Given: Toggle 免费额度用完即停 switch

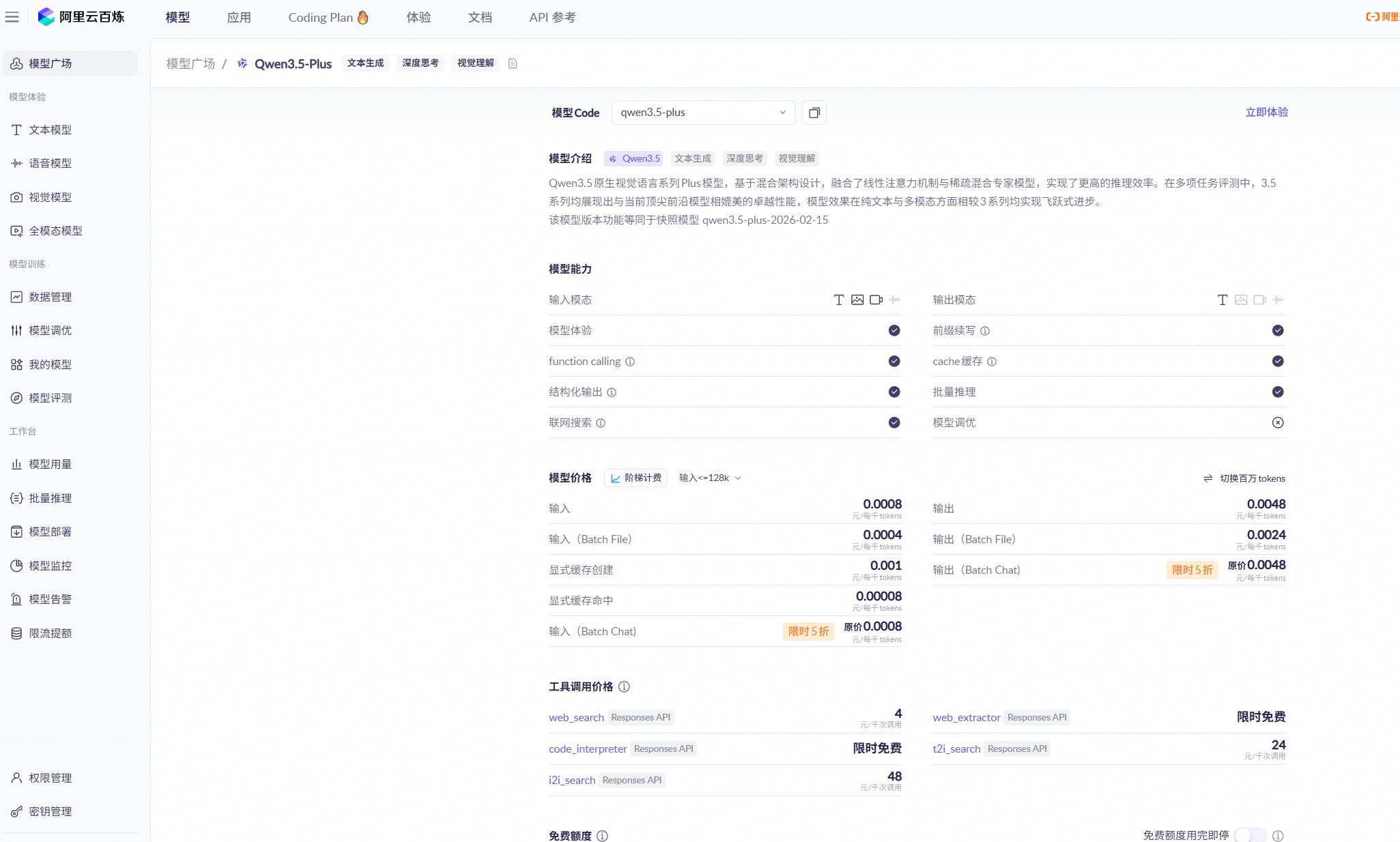Looking at the screenshot, I should (x=1250, y=835).
